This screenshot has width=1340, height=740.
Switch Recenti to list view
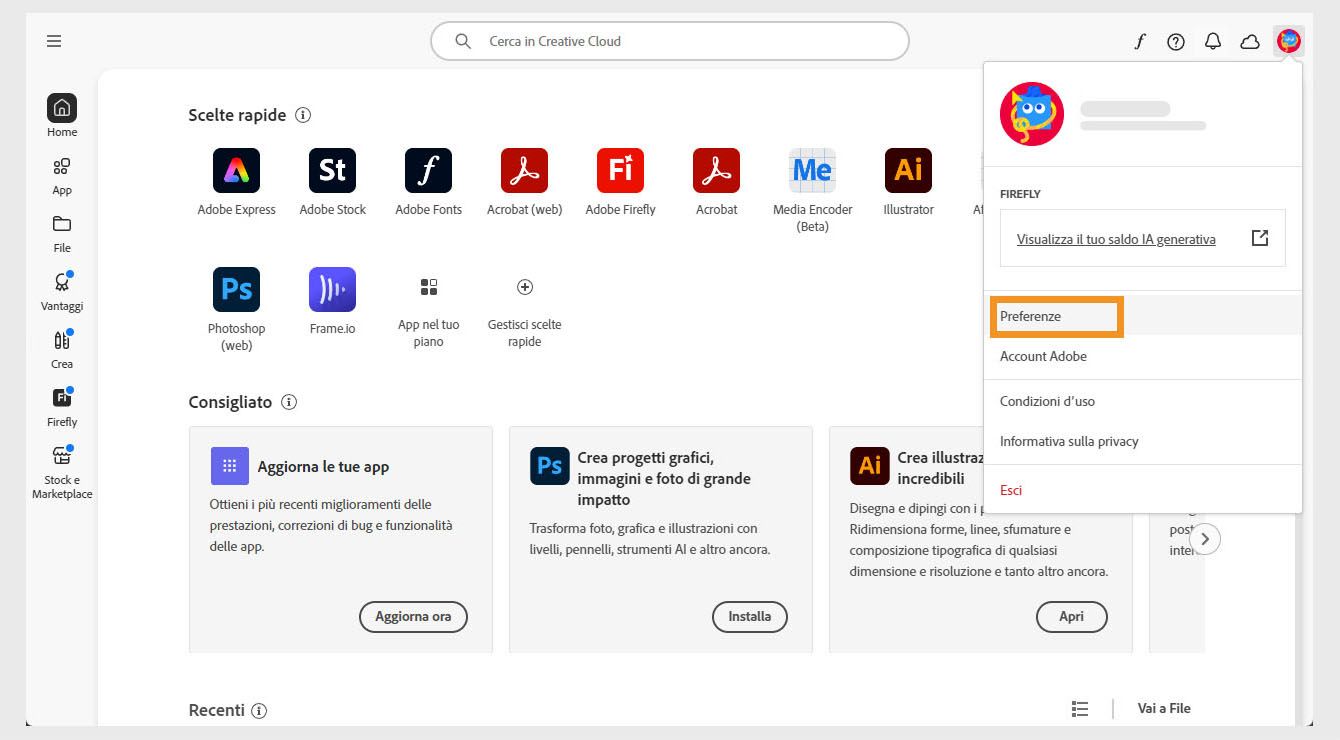click(1080, 708)
